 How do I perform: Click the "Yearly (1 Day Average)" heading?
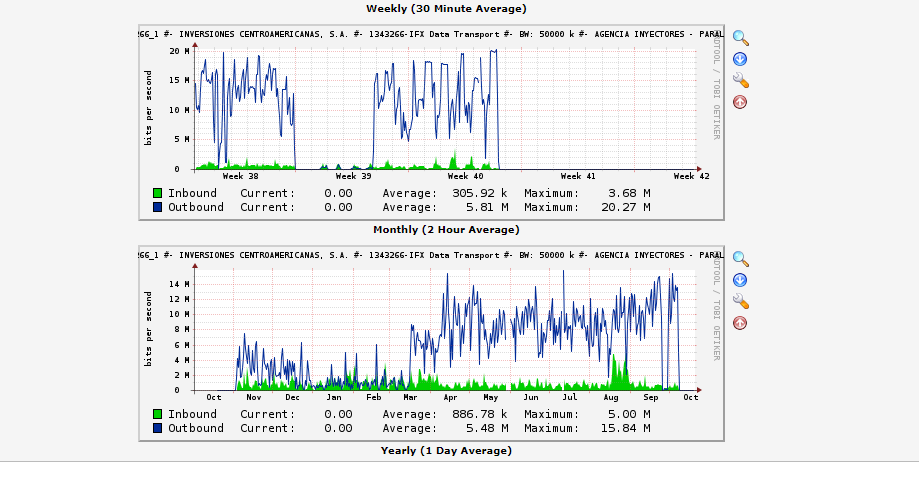click(x=446, y=450)
